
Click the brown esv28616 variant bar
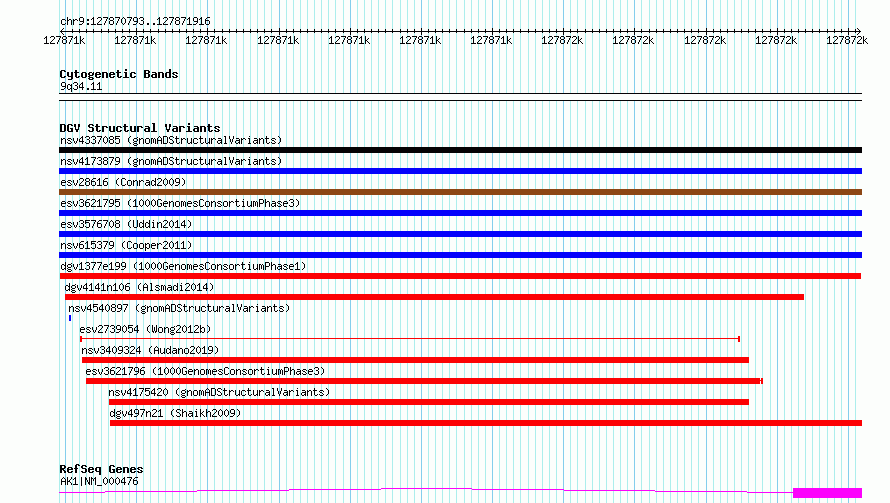tap(460, 192)
